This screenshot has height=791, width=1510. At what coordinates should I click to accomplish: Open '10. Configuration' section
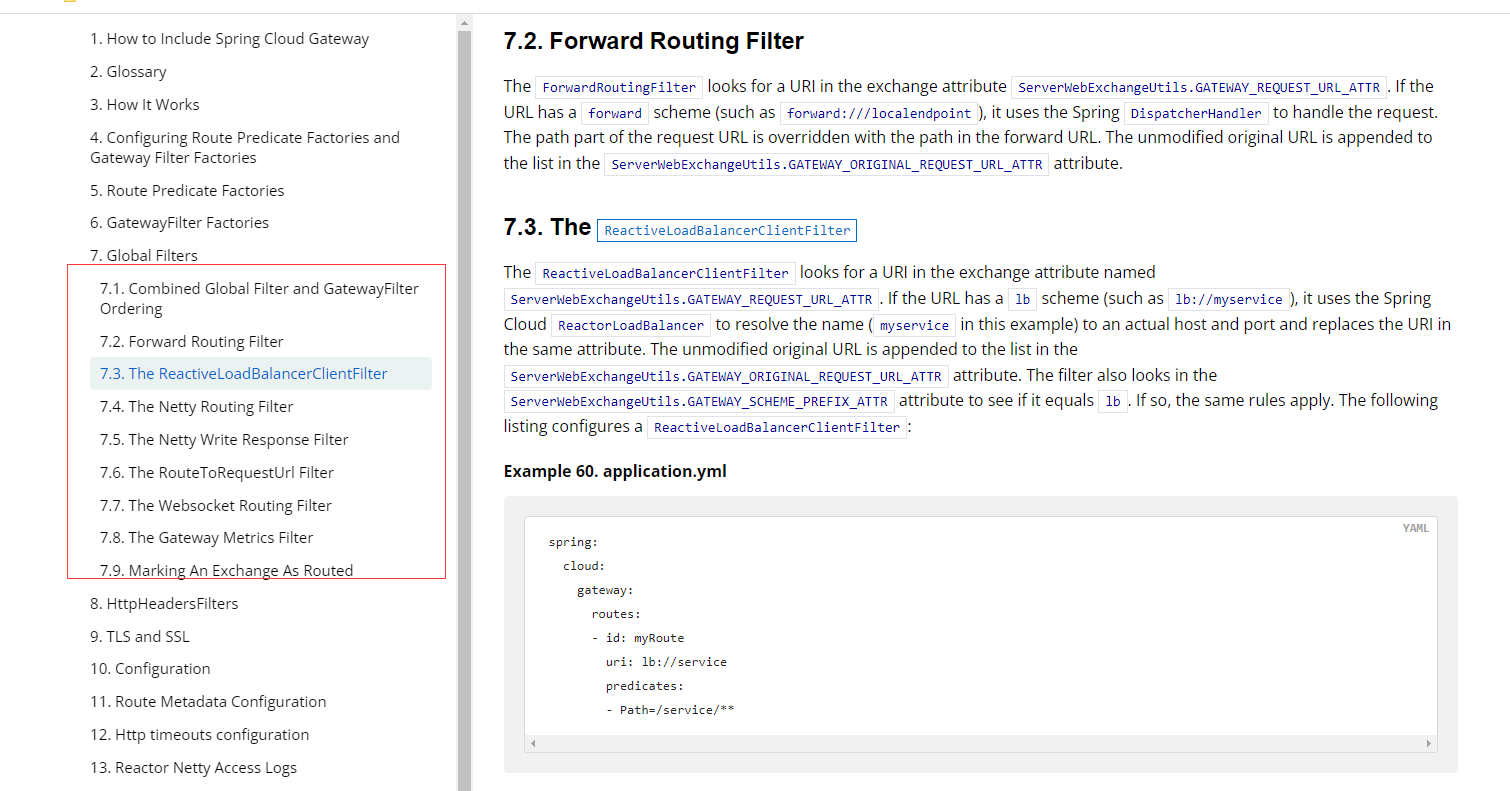[150, 669]
